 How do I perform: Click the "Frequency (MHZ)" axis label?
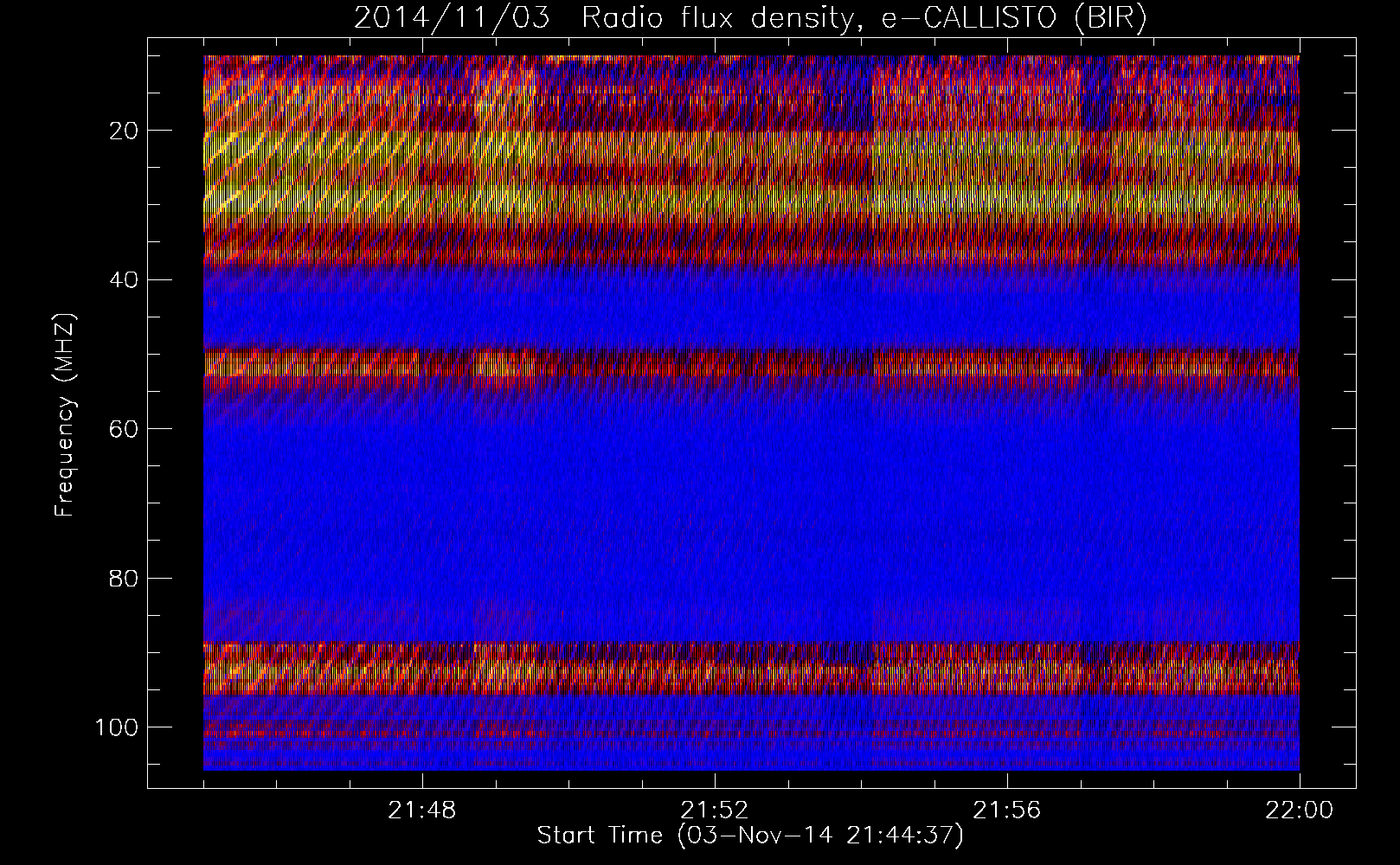(x=65, y=414)
